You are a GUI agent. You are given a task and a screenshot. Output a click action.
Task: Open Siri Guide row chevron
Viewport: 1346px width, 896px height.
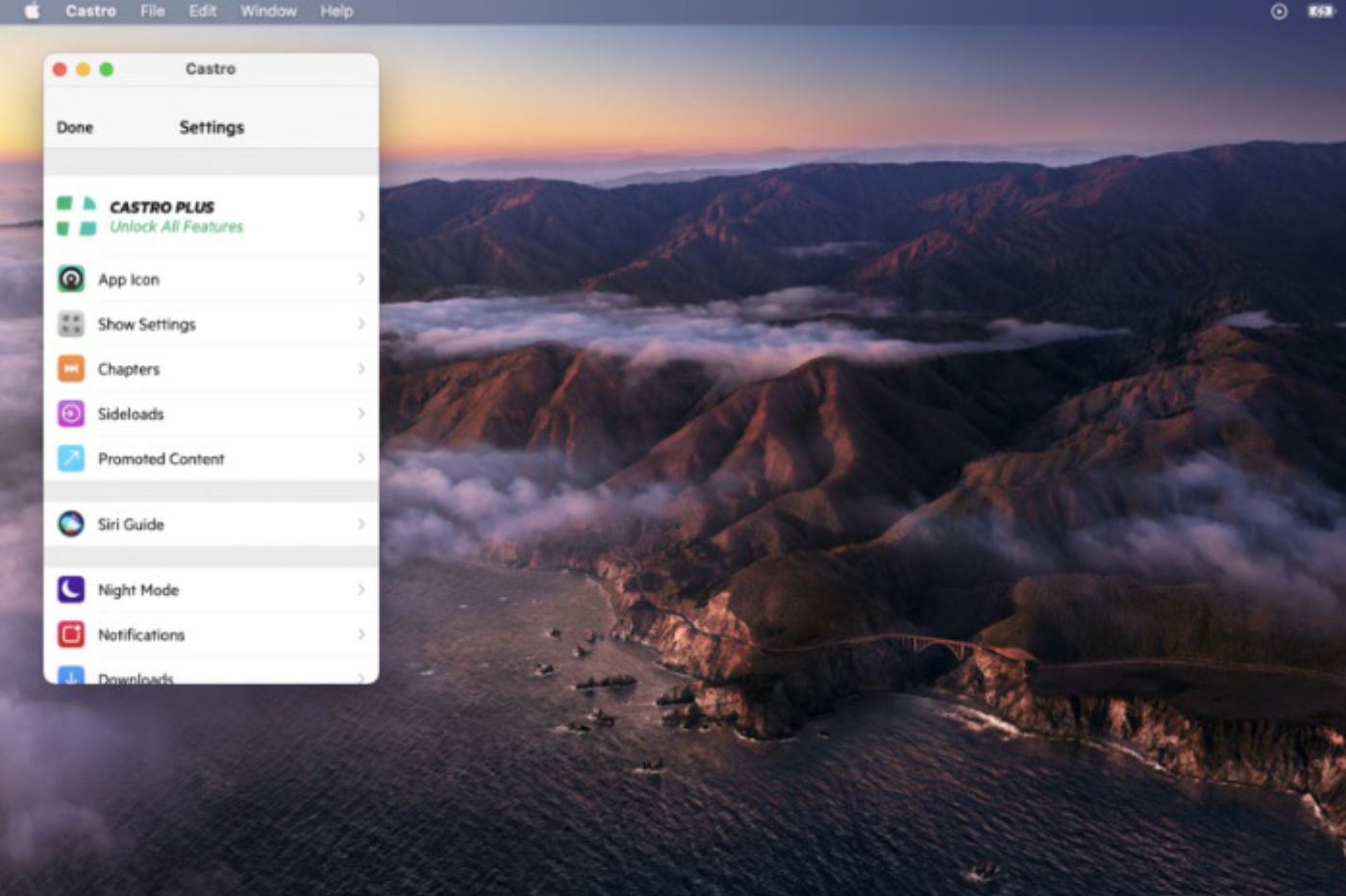[361, 524]
